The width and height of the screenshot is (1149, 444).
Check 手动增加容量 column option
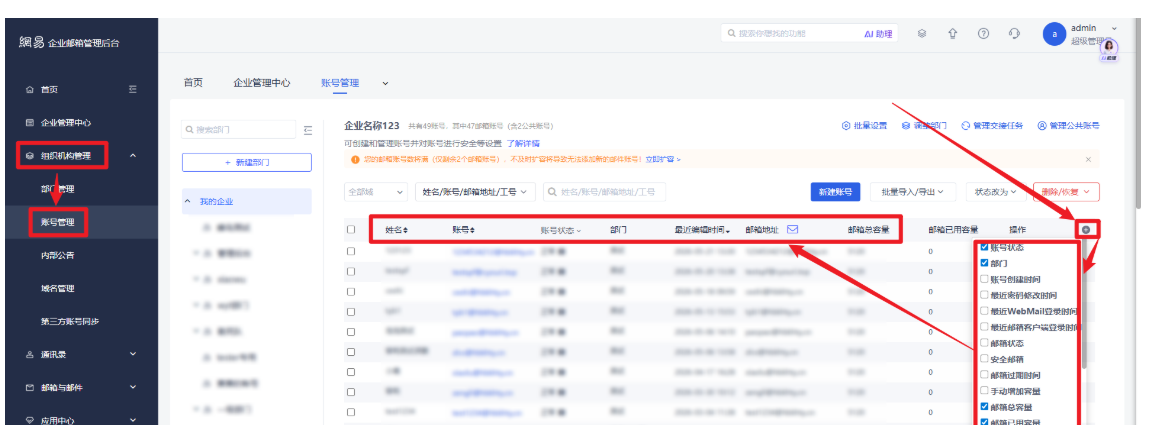click(985, 391)
